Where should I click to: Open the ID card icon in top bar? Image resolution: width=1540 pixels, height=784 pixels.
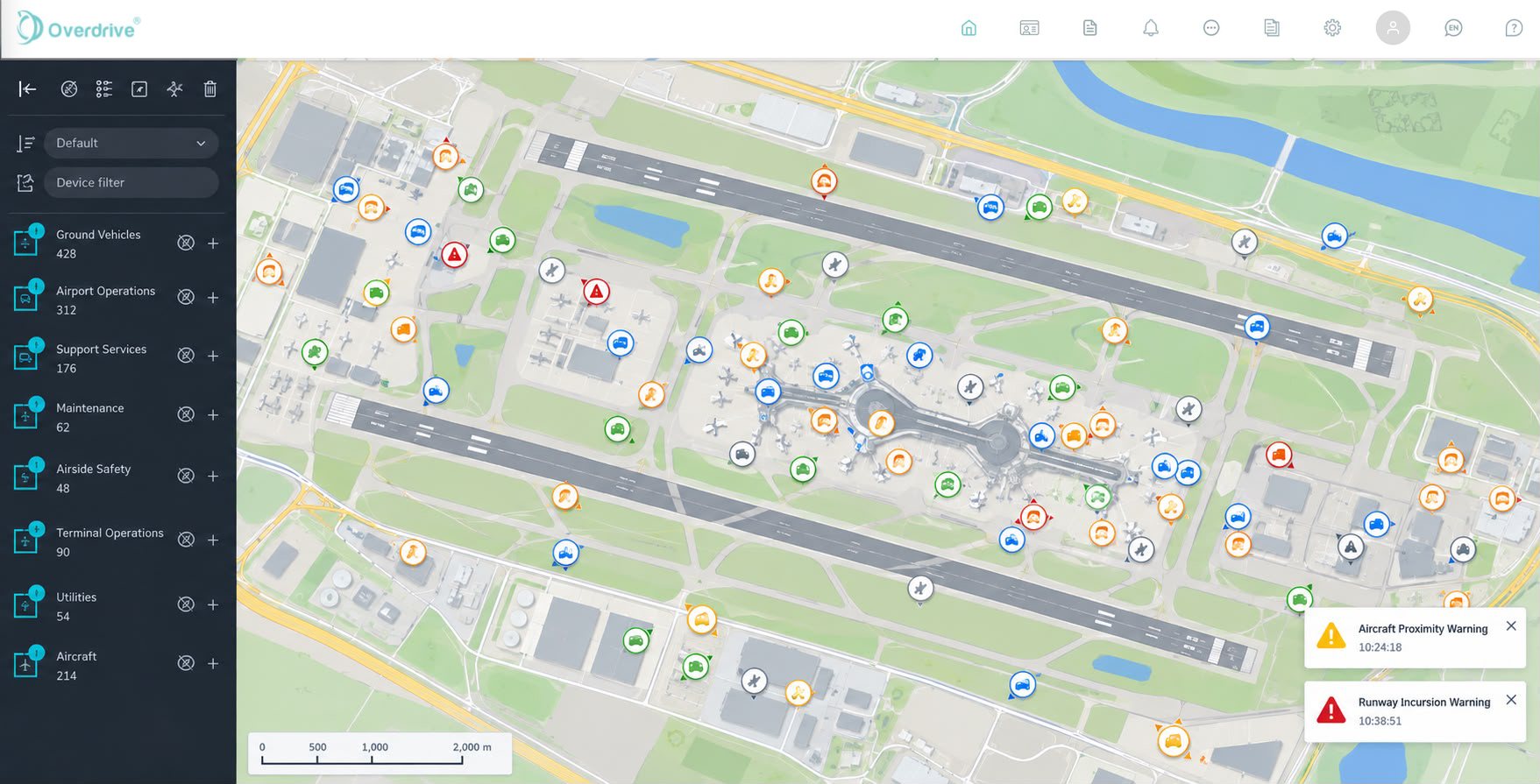click(x=1030, y=28)
